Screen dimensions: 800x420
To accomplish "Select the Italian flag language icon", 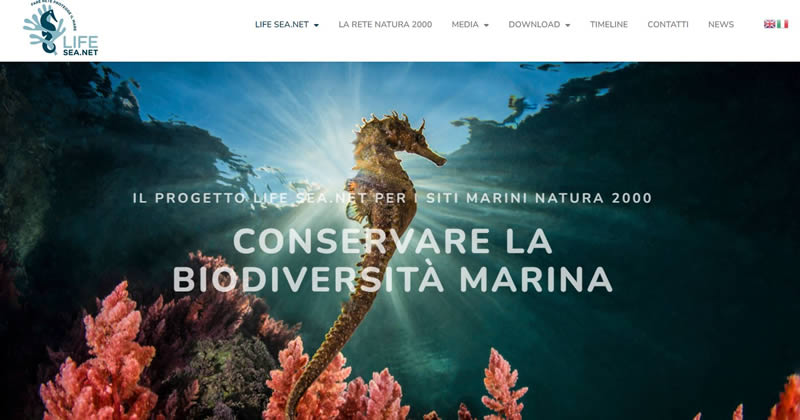I will click(x=783, y=24).
